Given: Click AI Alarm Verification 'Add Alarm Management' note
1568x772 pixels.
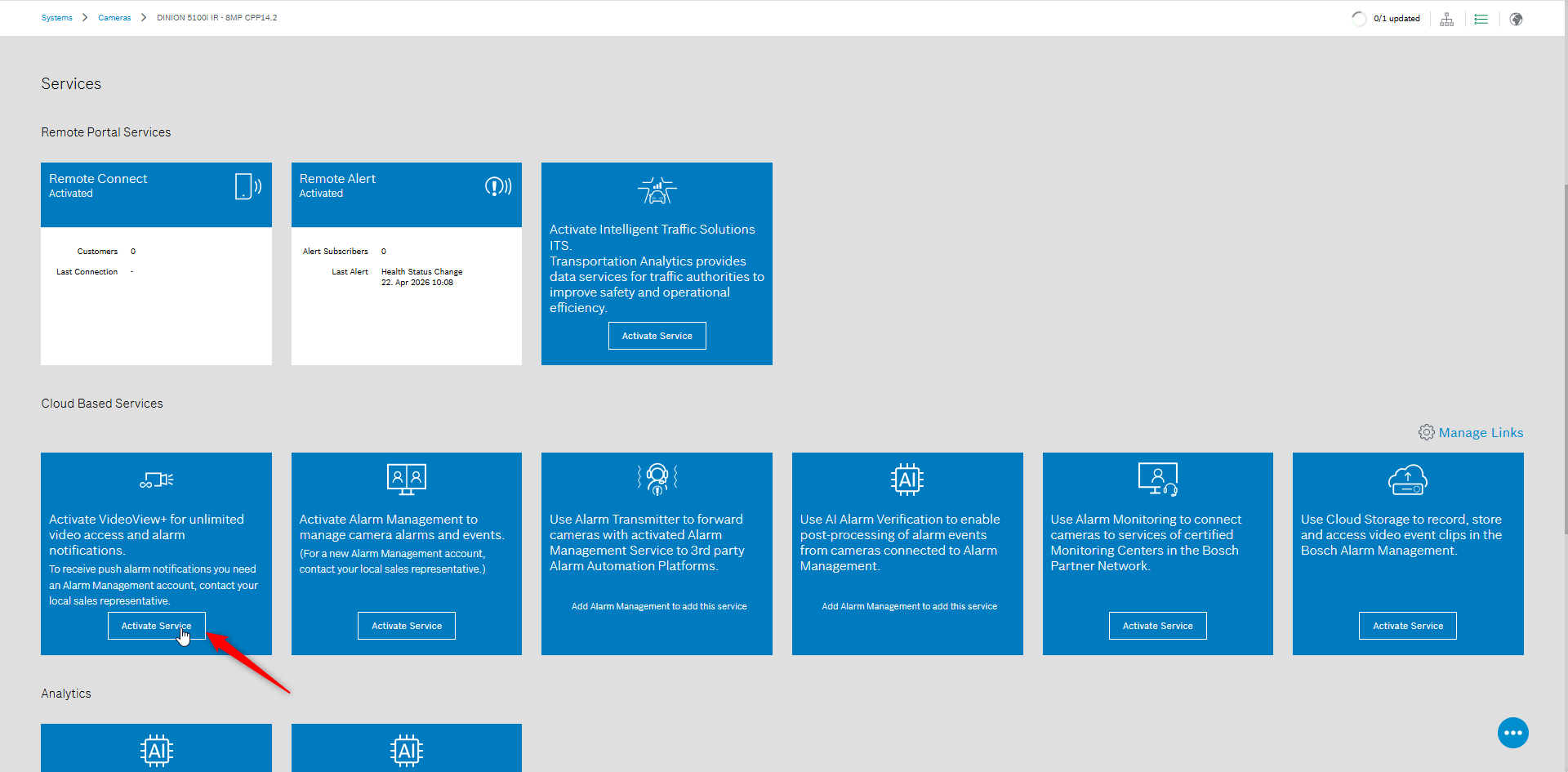Looking at the screenshot, I should [x=909, y=606].
